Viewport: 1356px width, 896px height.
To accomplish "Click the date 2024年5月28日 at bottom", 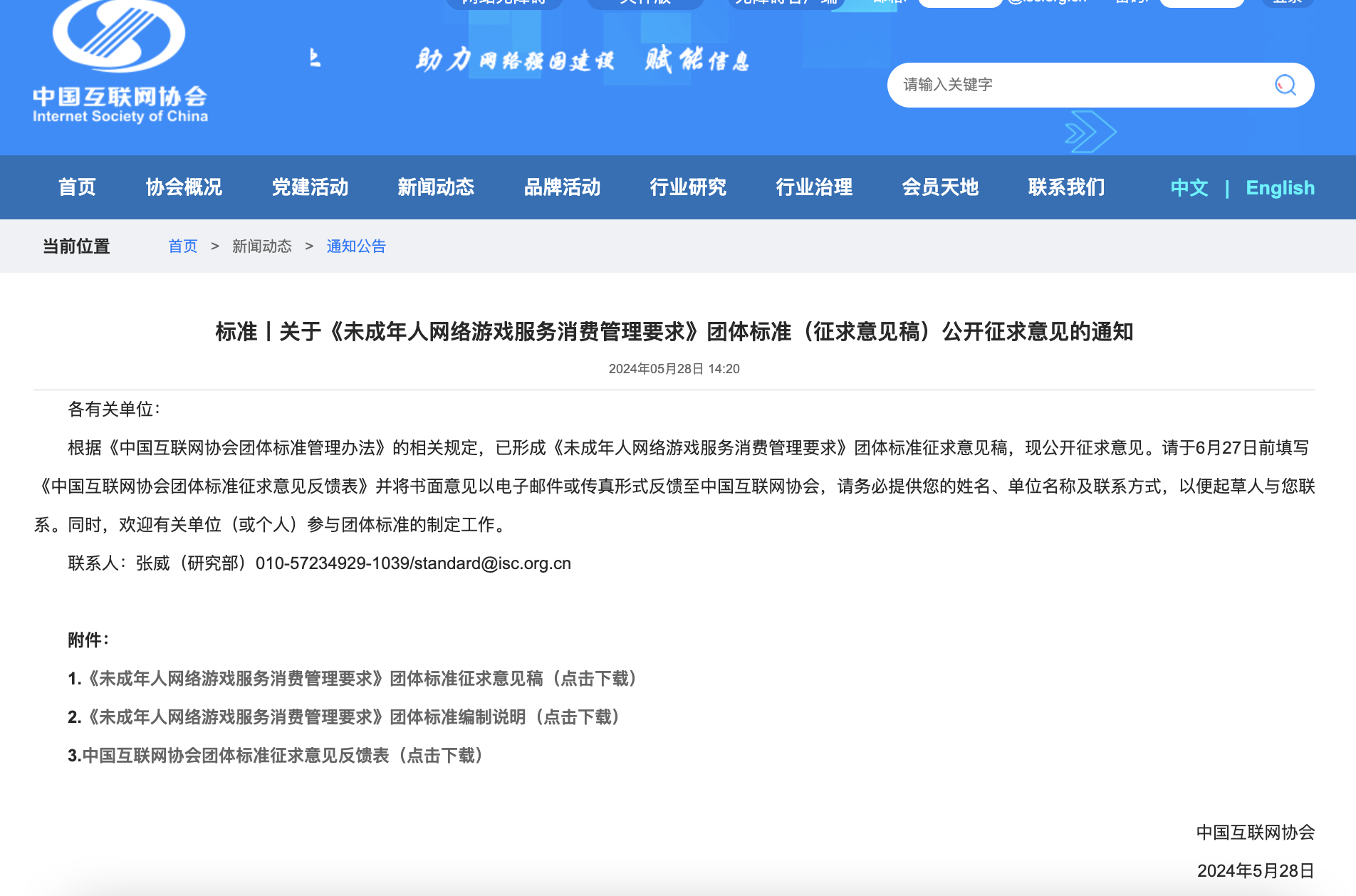I will point(1256,871).
